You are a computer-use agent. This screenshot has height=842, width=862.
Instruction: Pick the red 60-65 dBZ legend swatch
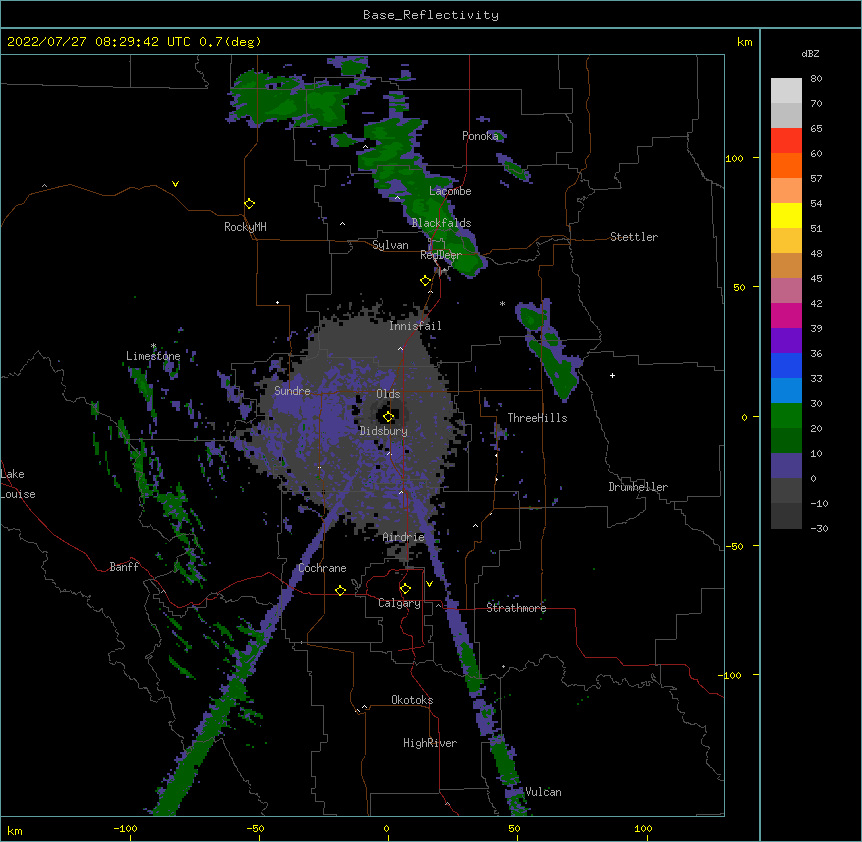coord(786,141)
